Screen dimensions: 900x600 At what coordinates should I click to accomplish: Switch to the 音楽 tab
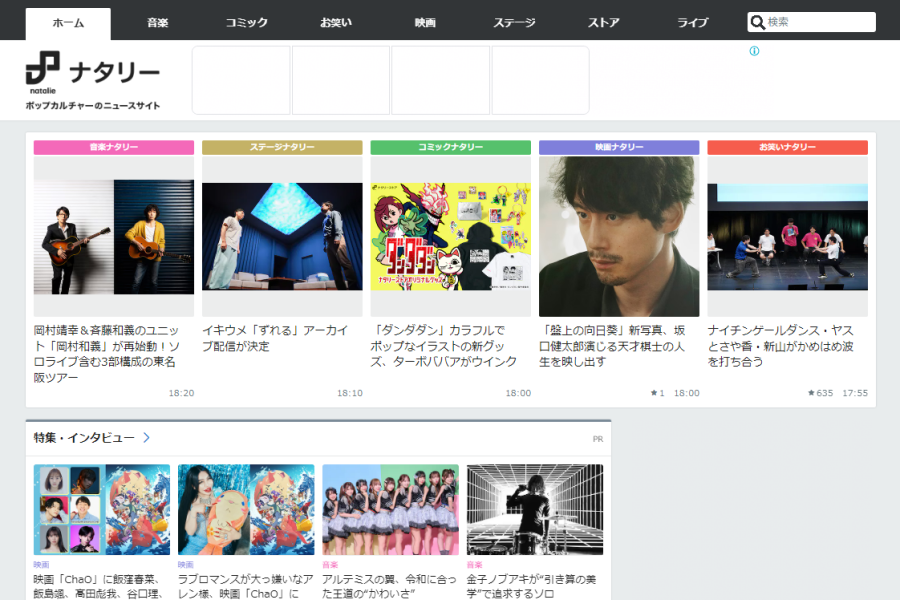tap(157, 23)
